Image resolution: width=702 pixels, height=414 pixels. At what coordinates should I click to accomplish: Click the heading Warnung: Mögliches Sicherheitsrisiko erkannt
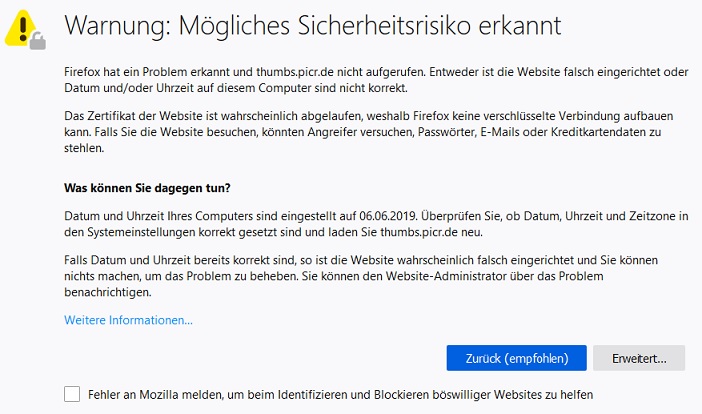pos(312,26)
